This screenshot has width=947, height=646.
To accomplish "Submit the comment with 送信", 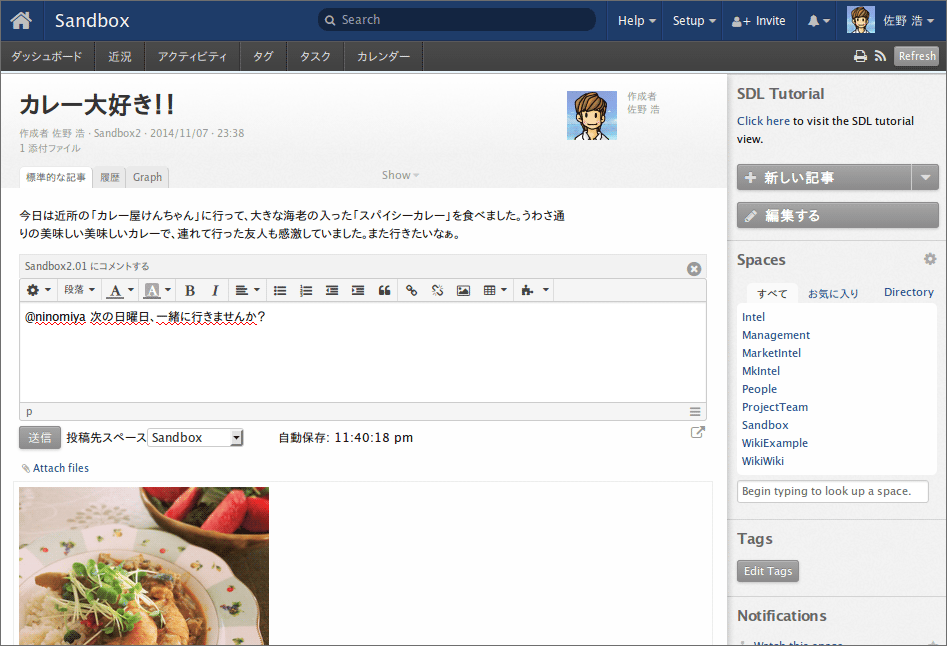I will 40,438.
